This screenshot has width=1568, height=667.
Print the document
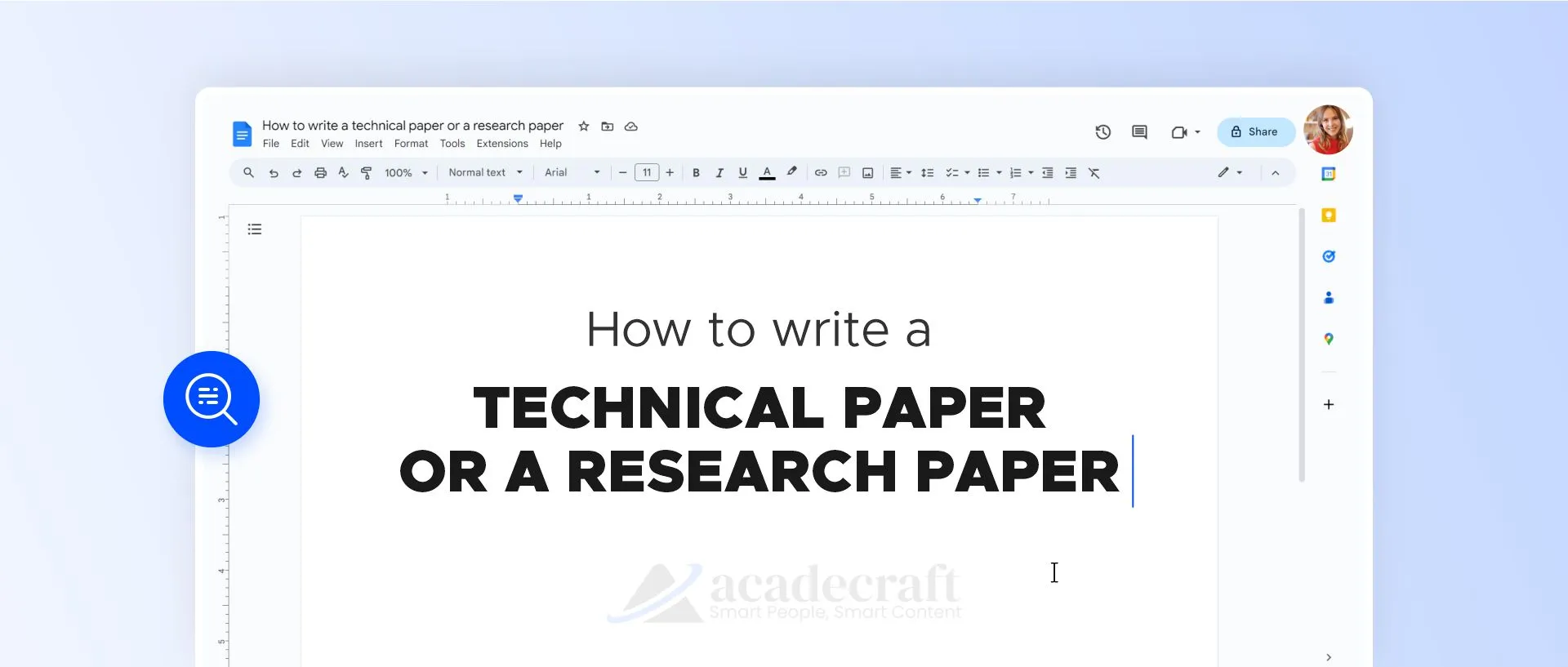[321, 173]
